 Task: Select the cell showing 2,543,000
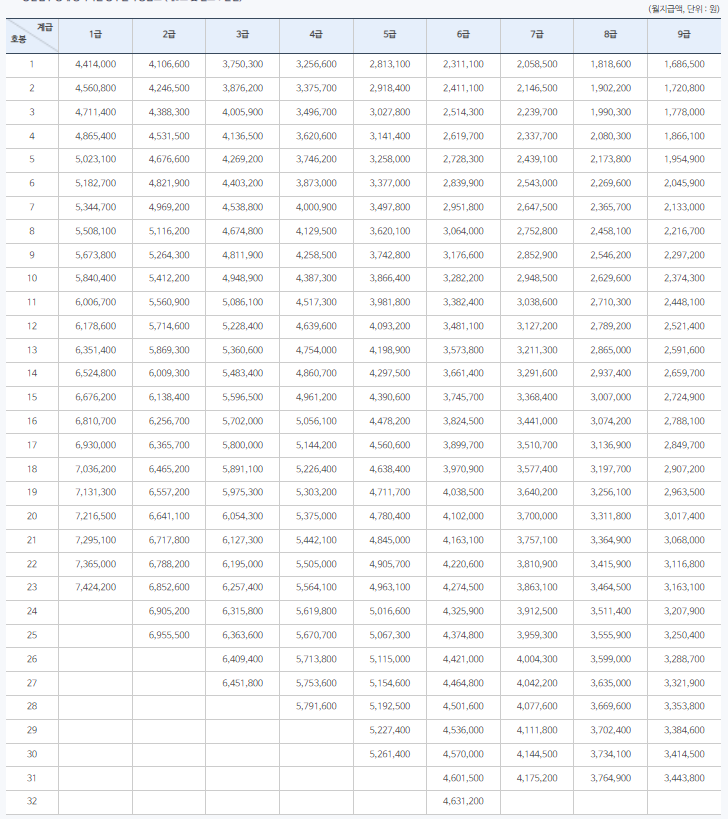click(537, 183)
